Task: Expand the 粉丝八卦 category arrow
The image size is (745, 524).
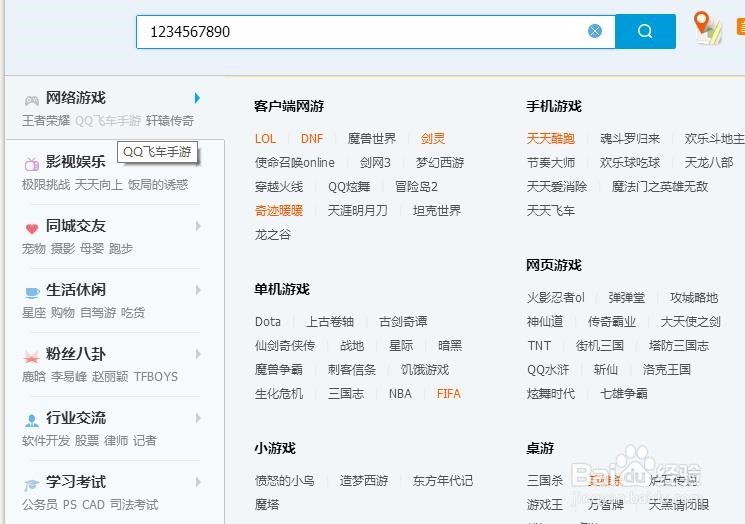Action: 198,354
